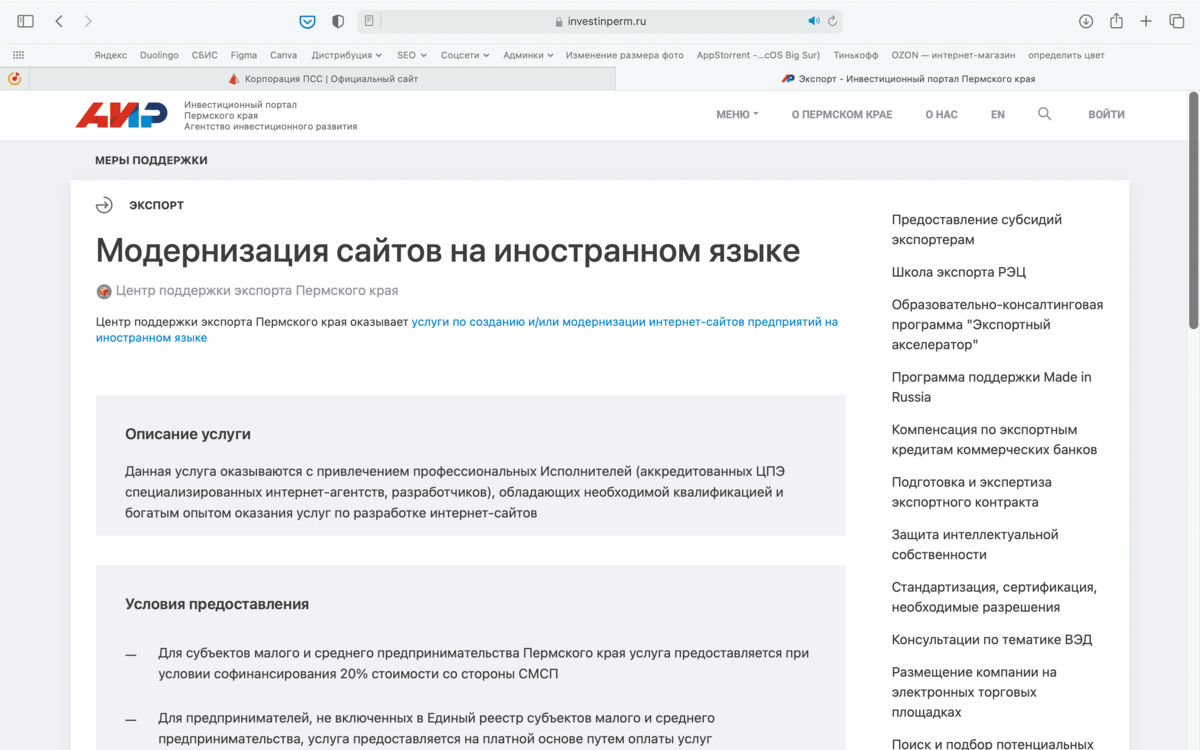The image size is (1200, 750).
Task: Click the ВОЙТИ login button
Action: click(1106, 115)
